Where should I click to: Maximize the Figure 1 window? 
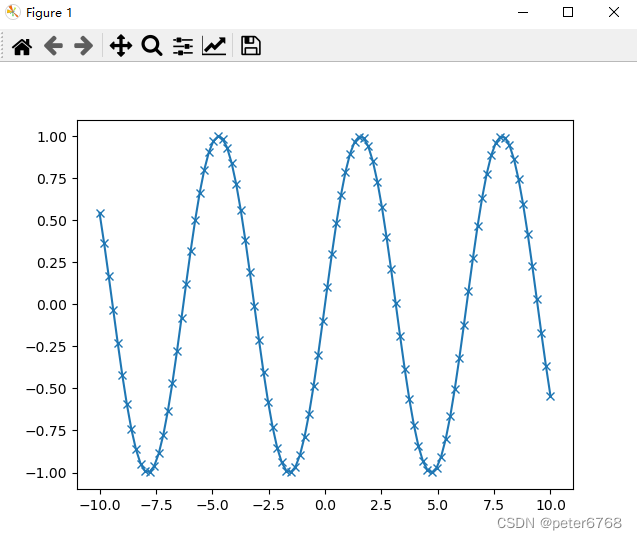568,12
